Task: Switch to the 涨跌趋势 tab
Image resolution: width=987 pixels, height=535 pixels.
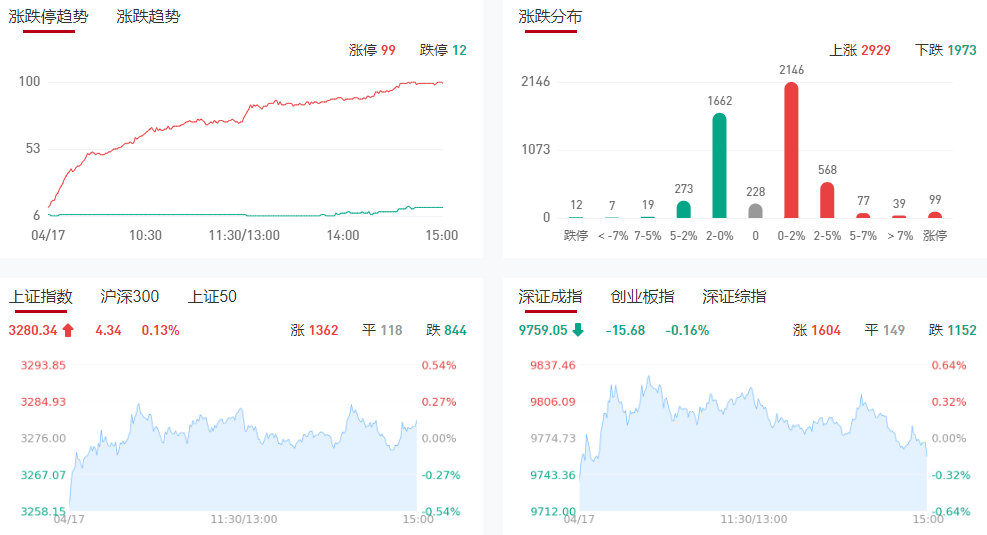Action: click(148, 17)
